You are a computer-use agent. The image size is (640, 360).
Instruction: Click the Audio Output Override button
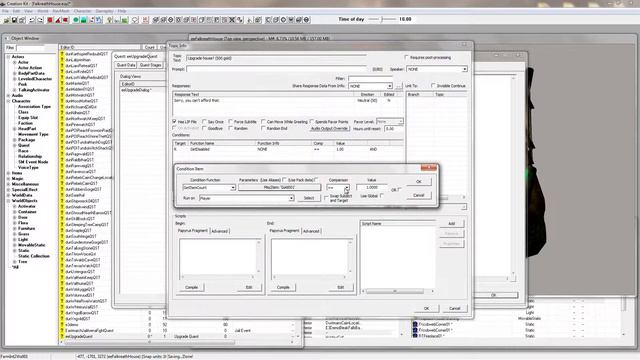(x=329, y=129)
